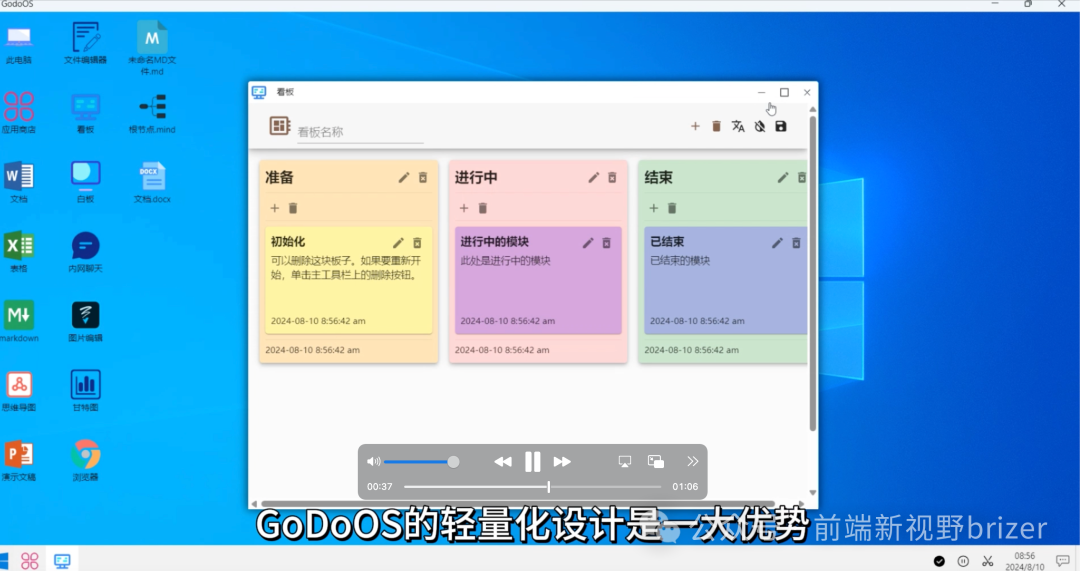Adjust the video volume slider
This screenshot has width=1080, height=571.
pyautogui.click(x=422, y=461)
